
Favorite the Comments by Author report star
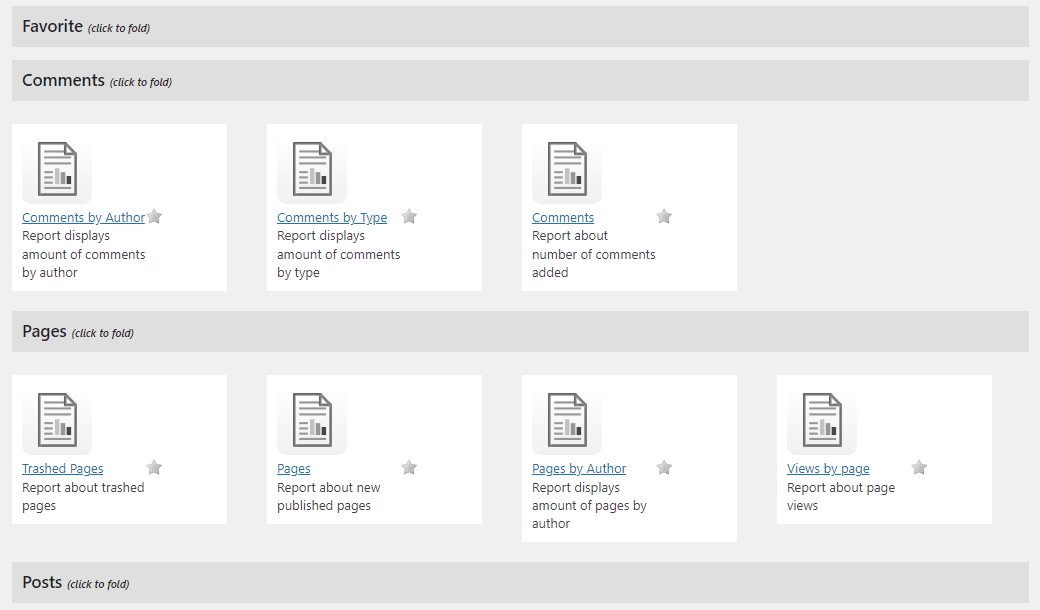[x=154, y=217]
